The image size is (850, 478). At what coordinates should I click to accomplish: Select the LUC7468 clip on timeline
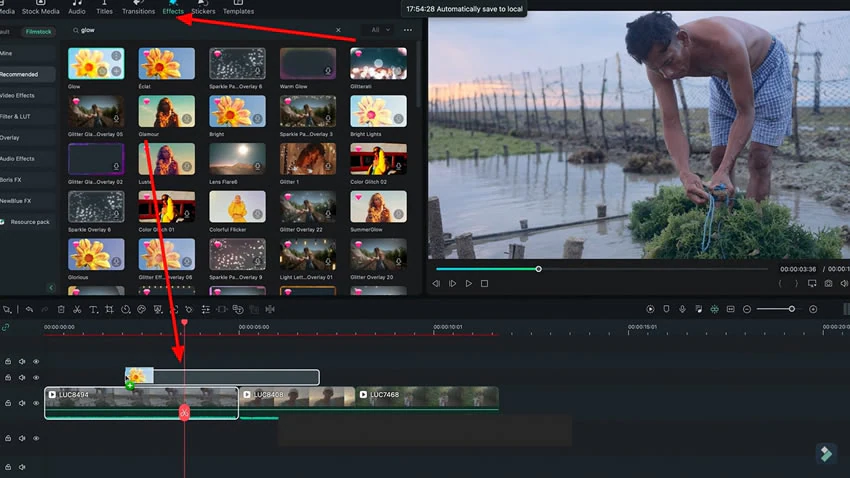coord(427,403)
